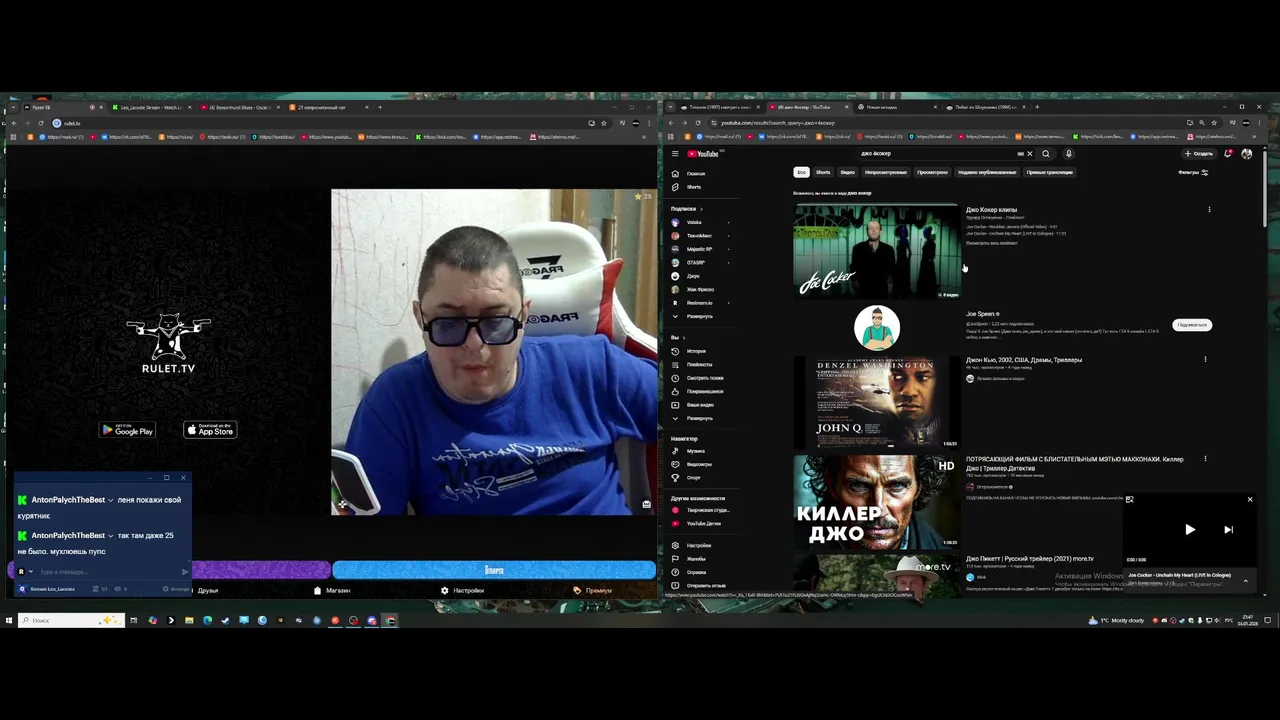Click the App Store badge on rulet.tv
The image size is (1280, 720).
210,430
